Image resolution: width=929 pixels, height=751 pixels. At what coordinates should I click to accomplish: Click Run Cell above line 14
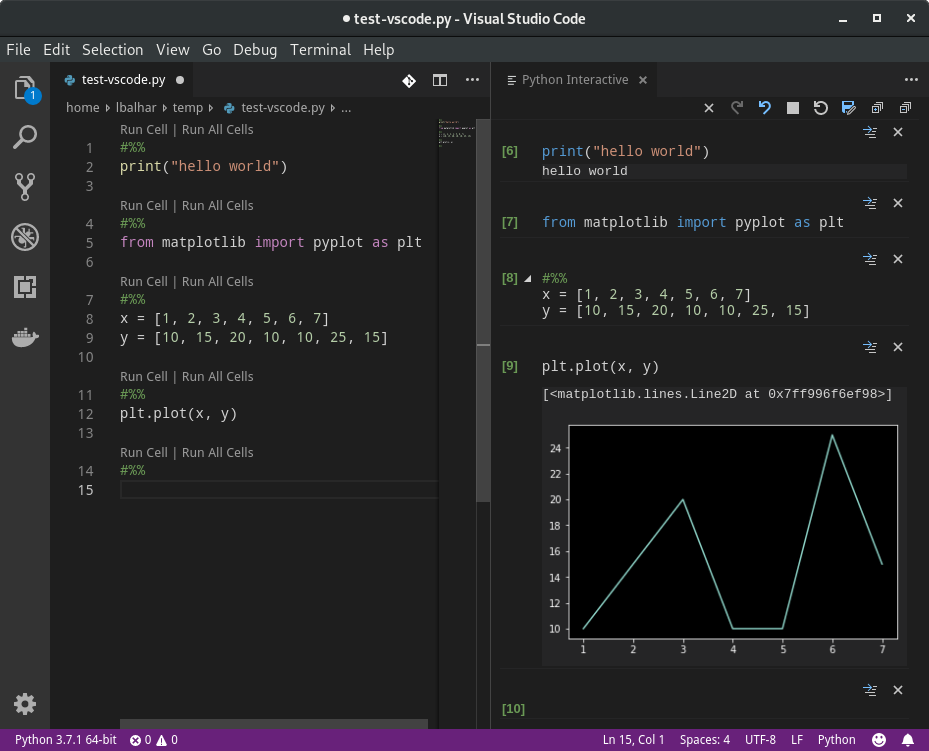tap(144, 452)
